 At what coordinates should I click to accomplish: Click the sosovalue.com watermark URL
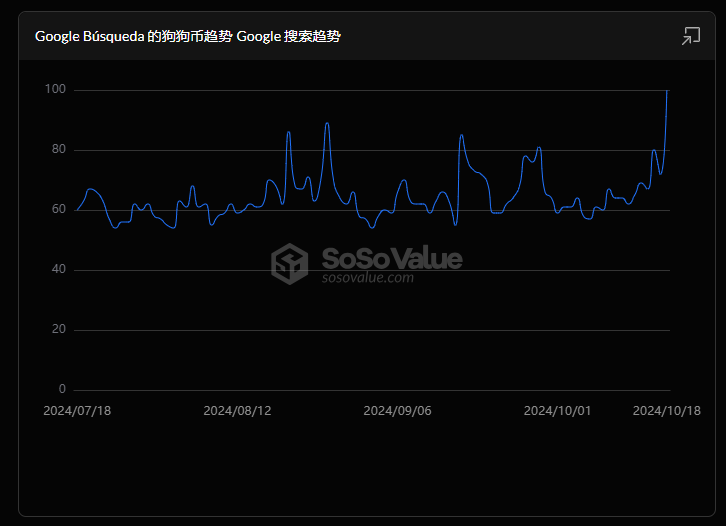coord(367,278)
